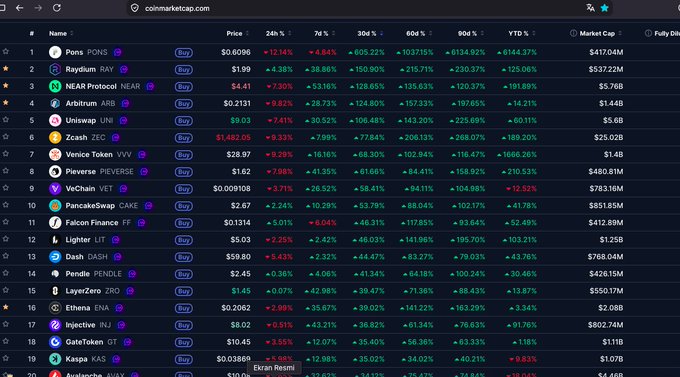Click the Dash blue logo

pyautogui.click(x=55, y=257)
